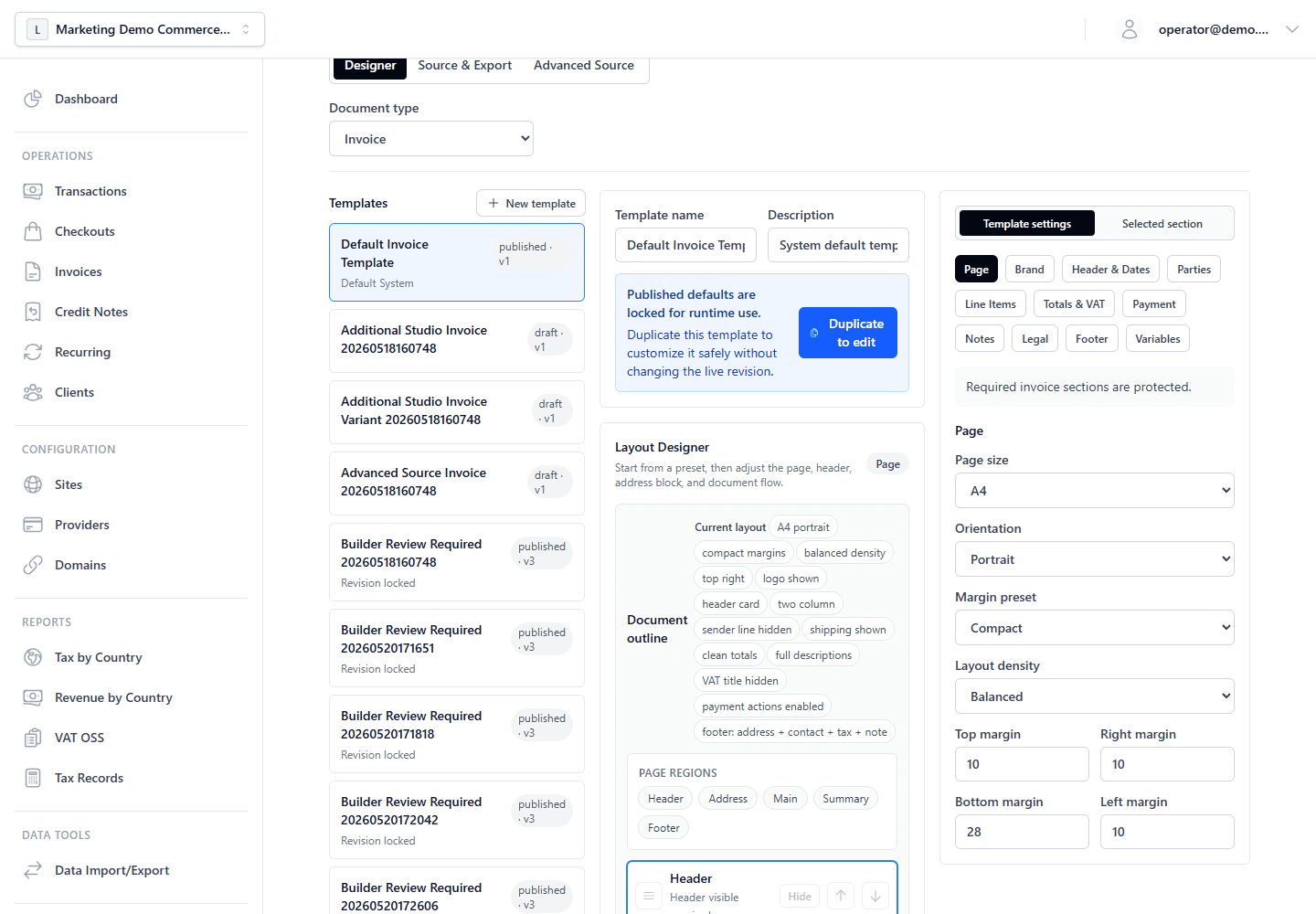This screenshot has width=1316, height=914.
Task: Open the Document type Invoice dropdown
Action: click(x=431, y=139)
